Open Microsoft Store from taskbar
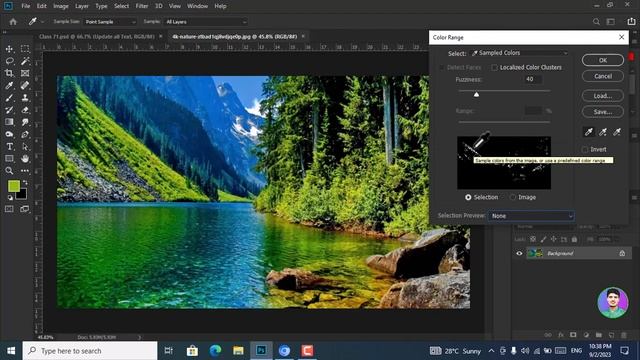The image size is (640, 360). (x=192, y=351)
